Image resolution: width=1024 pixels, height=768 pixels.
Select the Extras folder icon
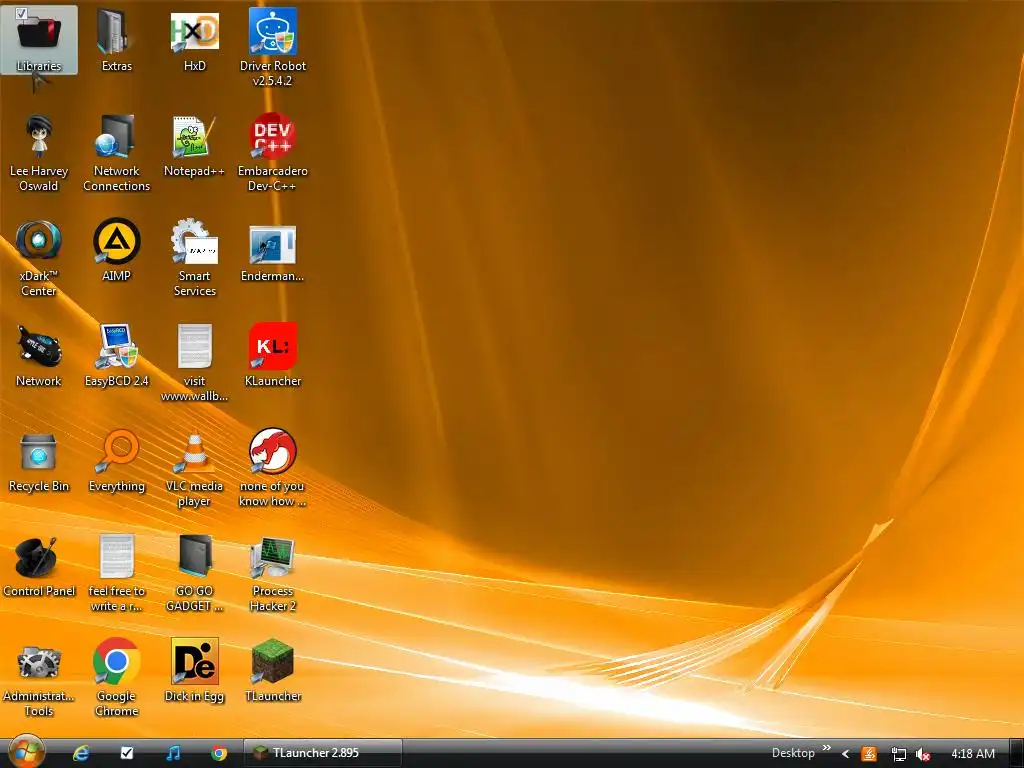(x=116, y=39)
